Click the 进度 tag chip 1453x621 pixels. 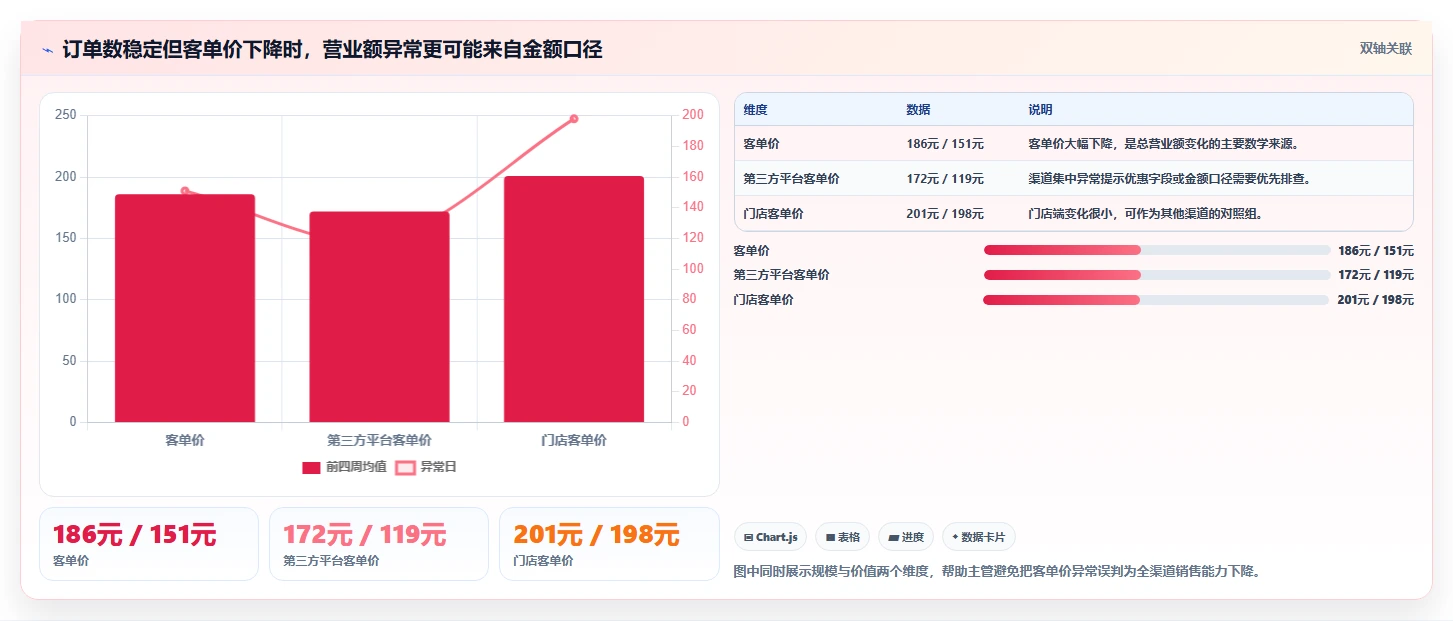(906, 537)
